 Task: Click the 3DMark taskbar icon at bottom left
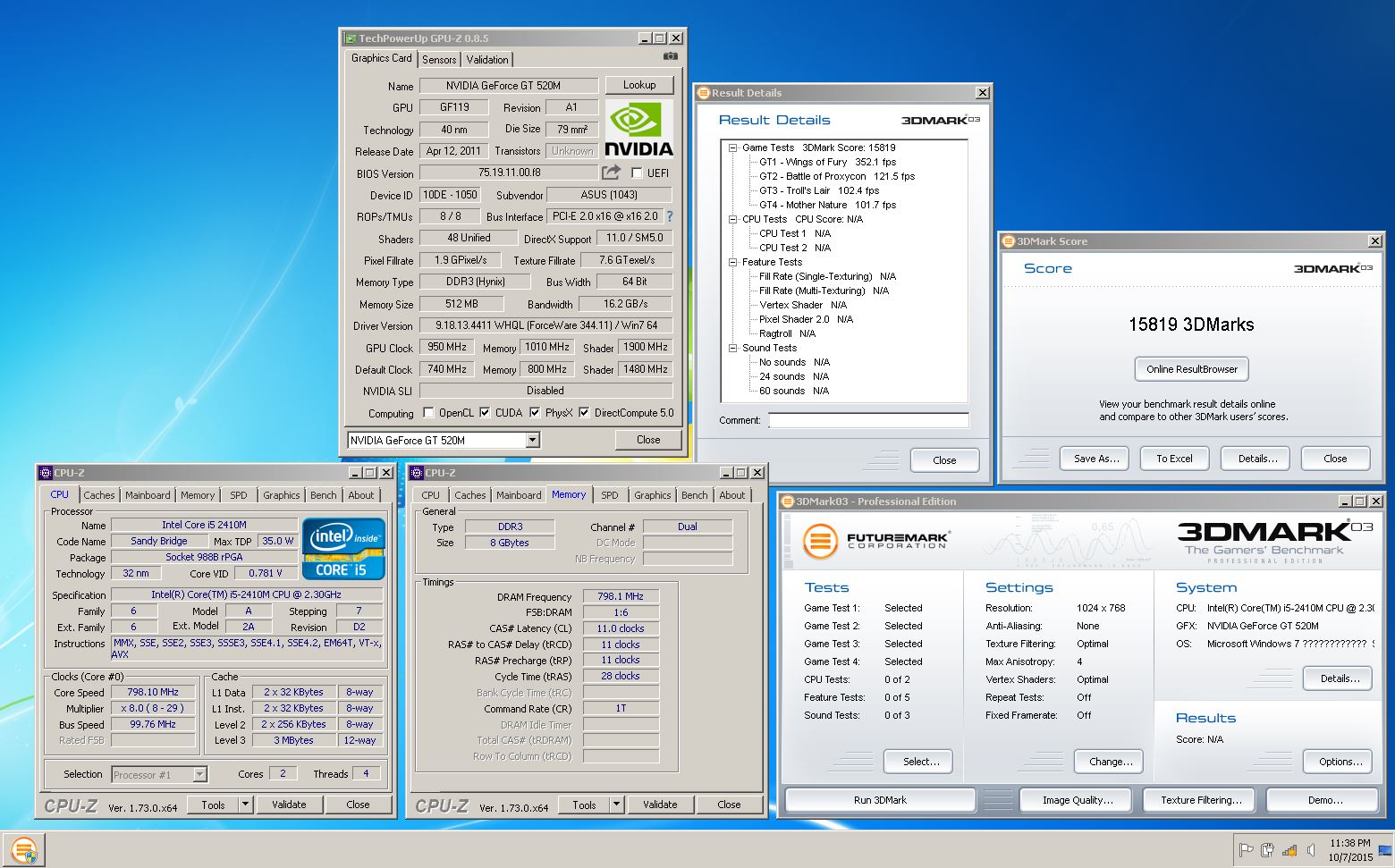click(24, 848)
